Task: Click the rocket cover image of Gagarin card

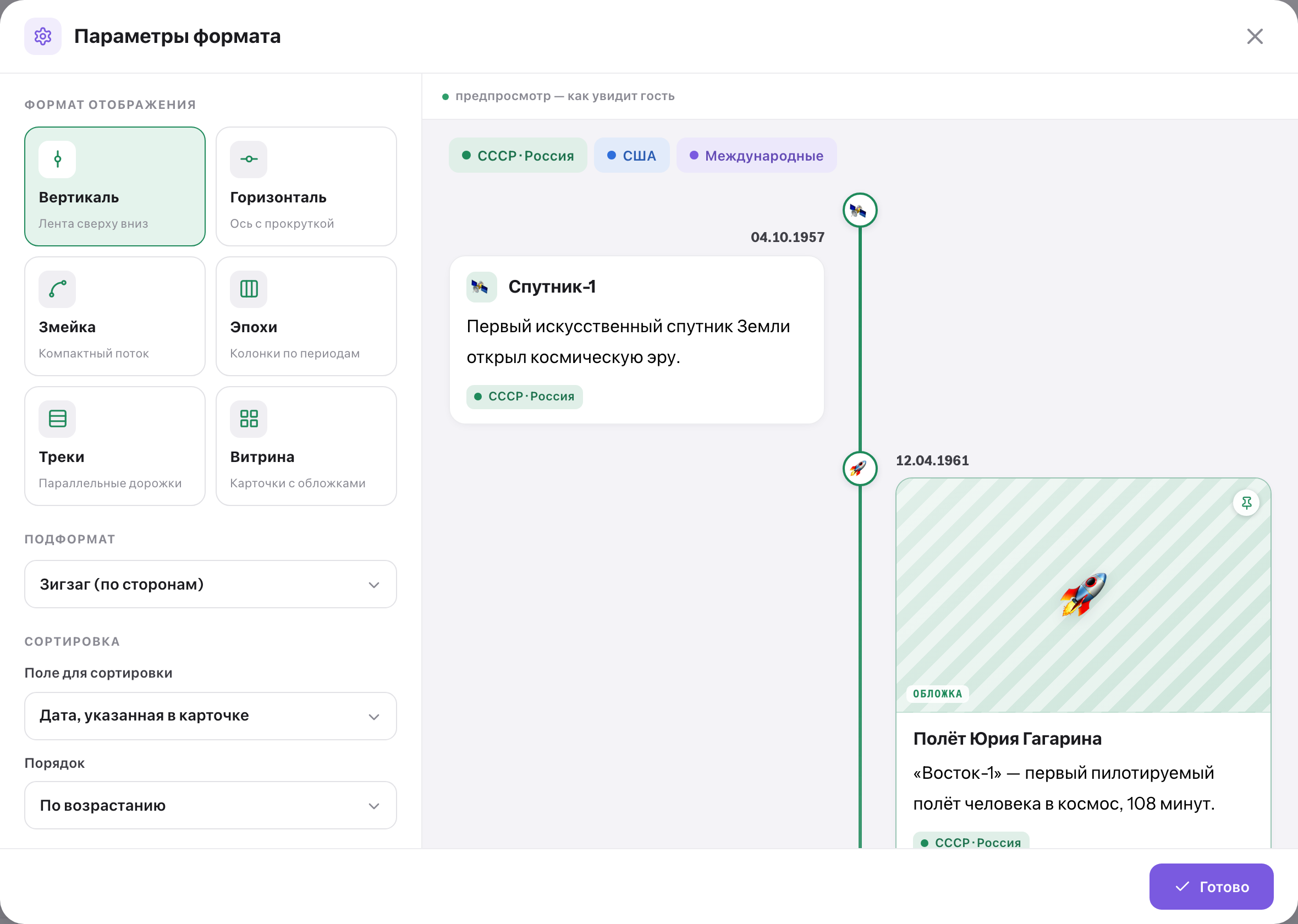Action: (1083, 595)
